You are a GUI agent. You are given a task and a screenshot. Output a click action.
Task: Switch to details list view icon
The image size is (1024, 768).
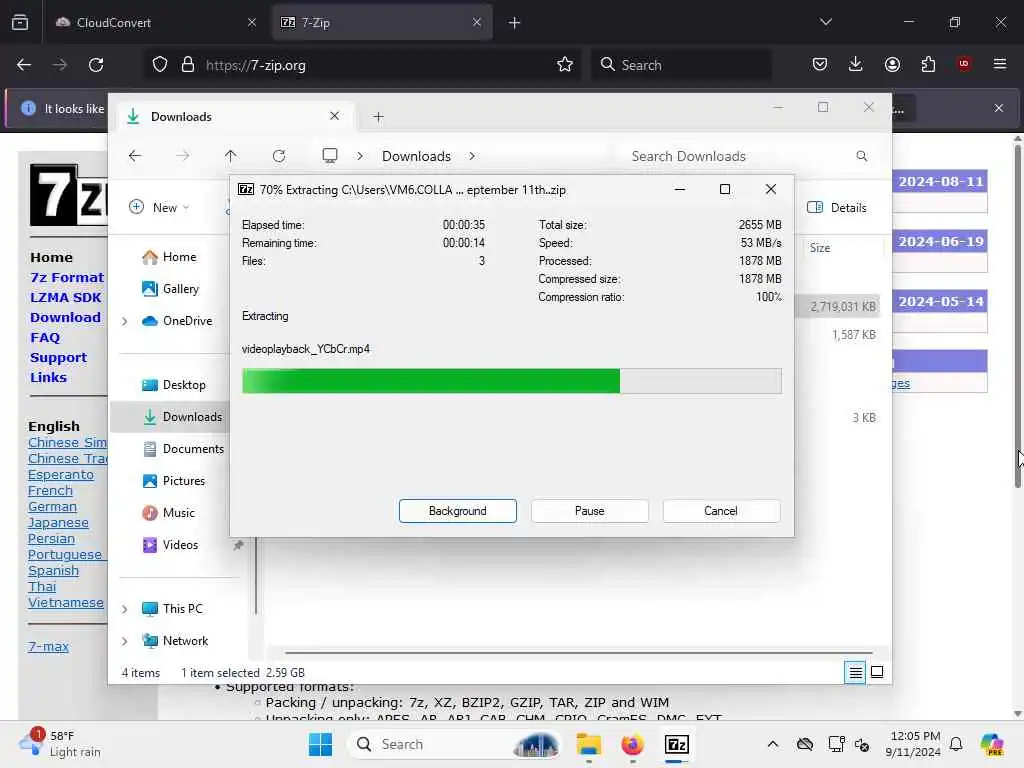(855, 672)
